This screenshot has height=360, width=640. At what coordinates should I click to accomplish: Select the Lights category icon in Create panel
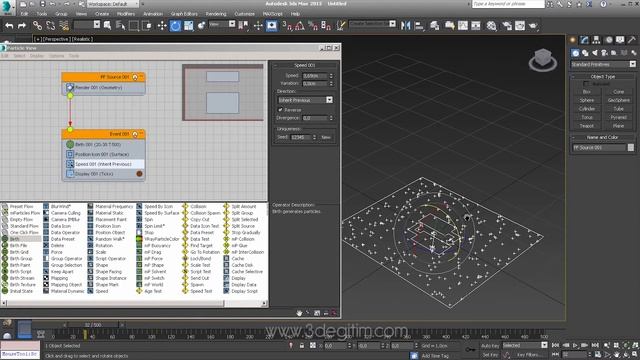[x=595, y=53]
